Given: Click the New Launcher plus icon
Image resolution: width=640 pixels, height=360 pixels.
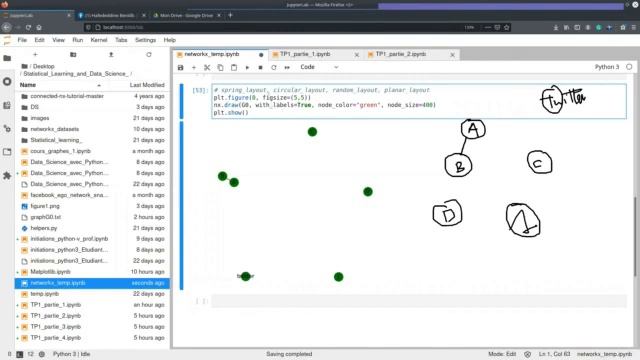Looking at the screenshot, I should [x=35, y=54].
